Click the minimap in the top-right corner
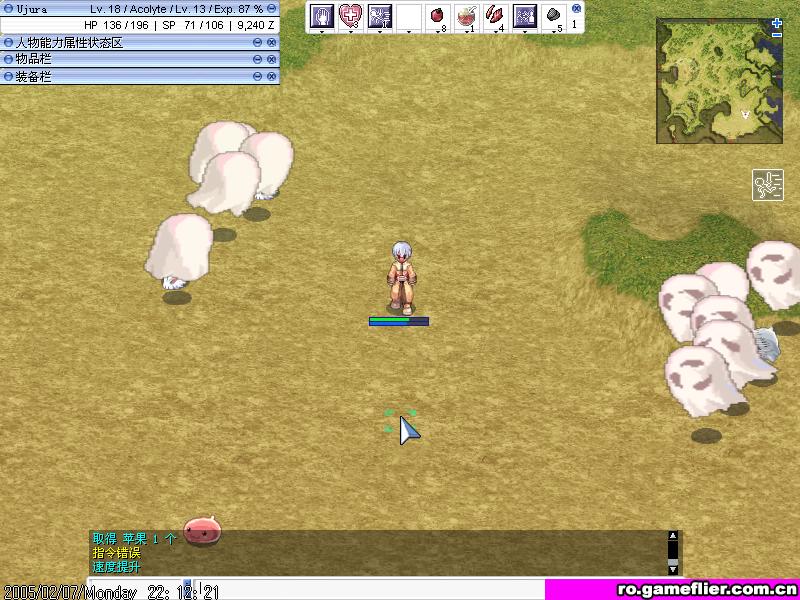The height and width of the screenshot is (600, 800). pos(719,81)
